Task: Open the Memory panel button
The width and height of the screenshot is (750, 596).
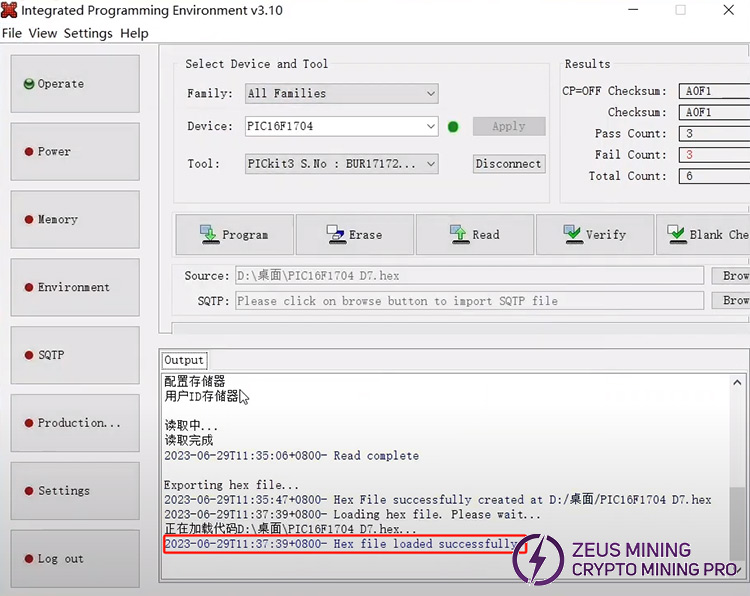Action: 75,220
